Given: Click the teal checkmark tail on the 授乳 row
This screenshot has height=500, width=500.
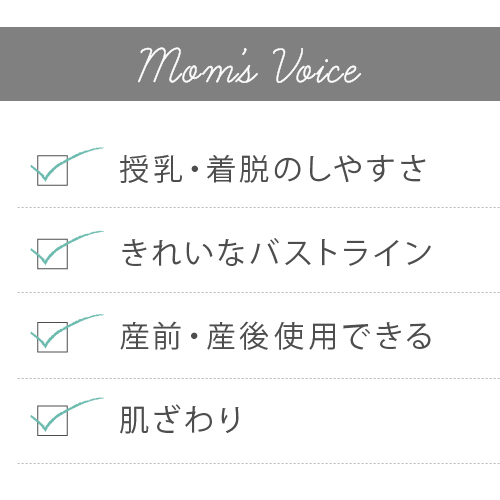Looking at the screenshot, I should tap(85, 154).
